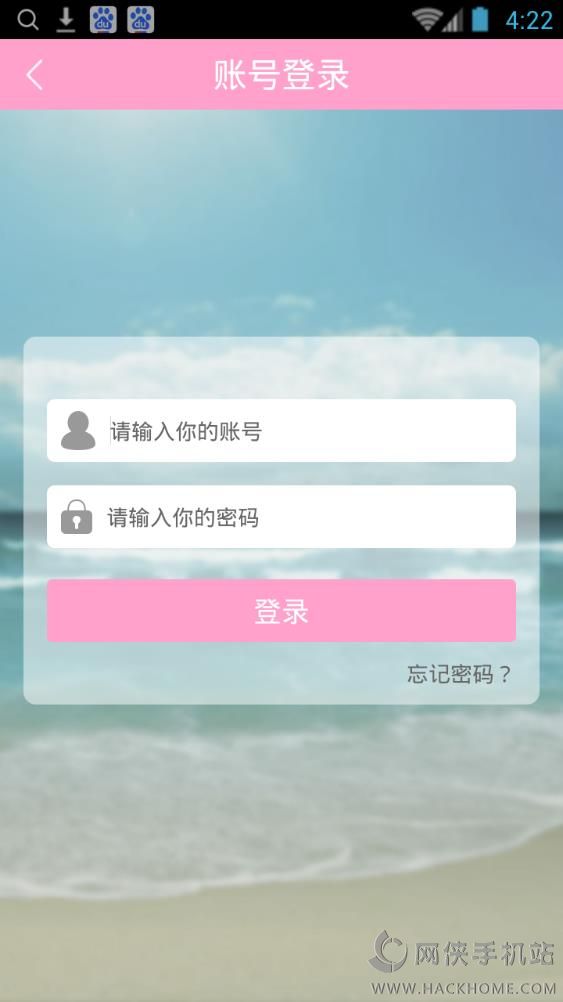Click the user avatar icon in account field
Viewport: 563px width, 1002px height.
point(78,430)
